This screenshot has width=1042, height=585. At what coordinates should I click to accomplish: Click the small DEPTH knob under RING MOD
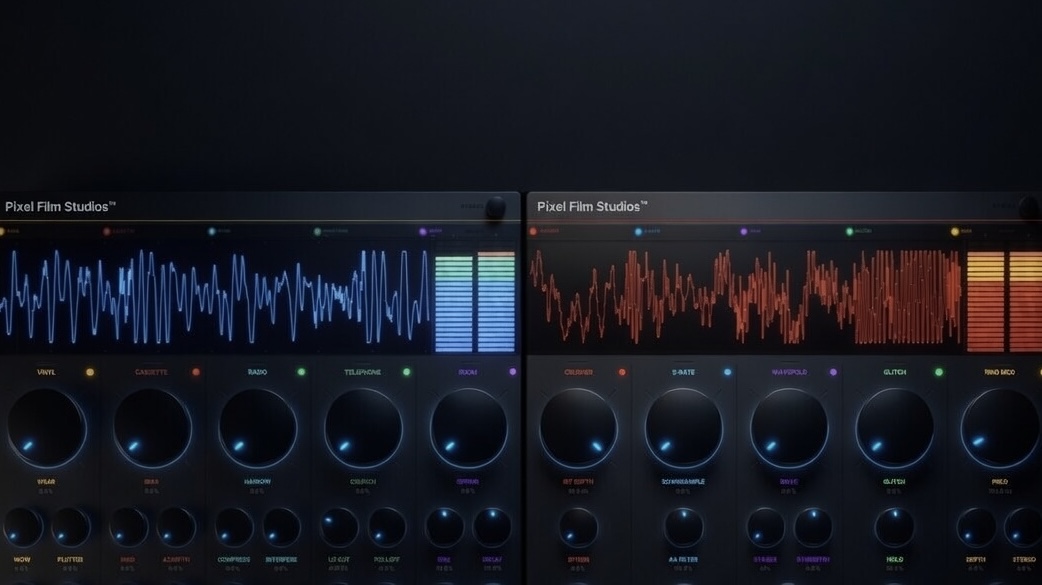point(976,528)
